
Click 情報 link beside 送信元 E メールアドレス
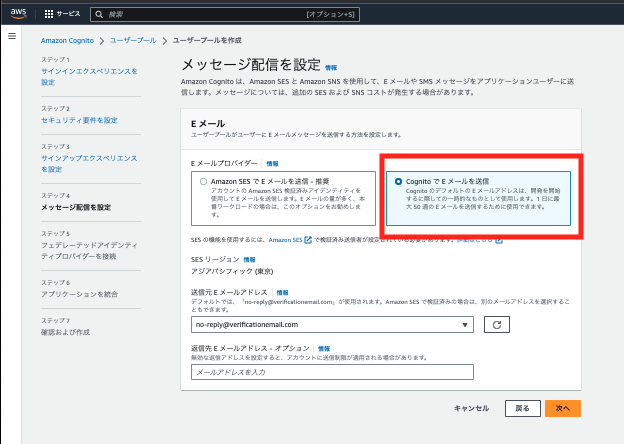[282, 293]
